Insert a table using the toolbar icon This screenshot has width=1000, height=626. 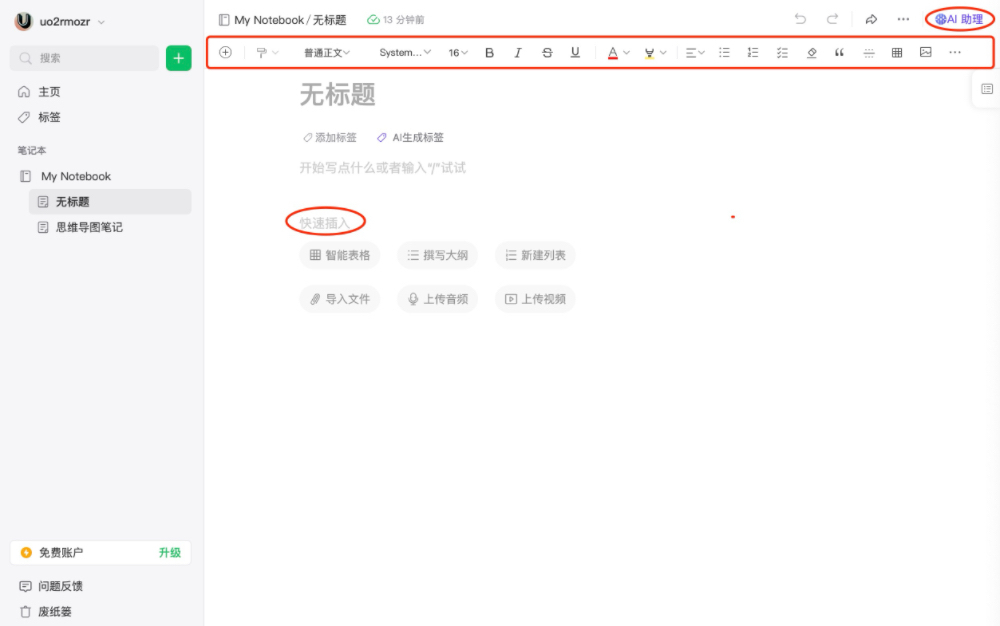(896, 52)
